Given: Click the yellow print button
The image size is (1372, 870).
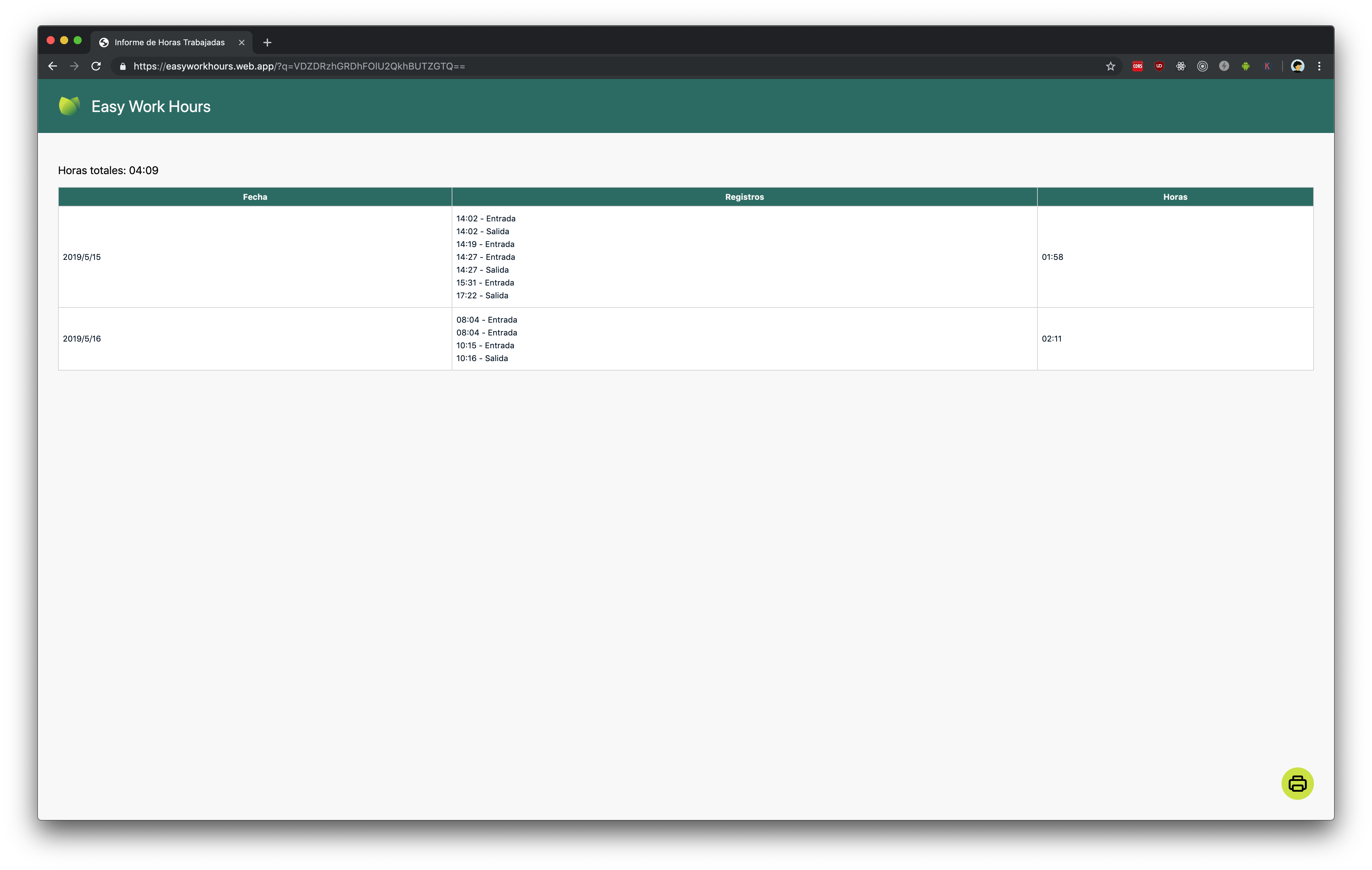Looking at the screenshot, I should [1297, 784].
